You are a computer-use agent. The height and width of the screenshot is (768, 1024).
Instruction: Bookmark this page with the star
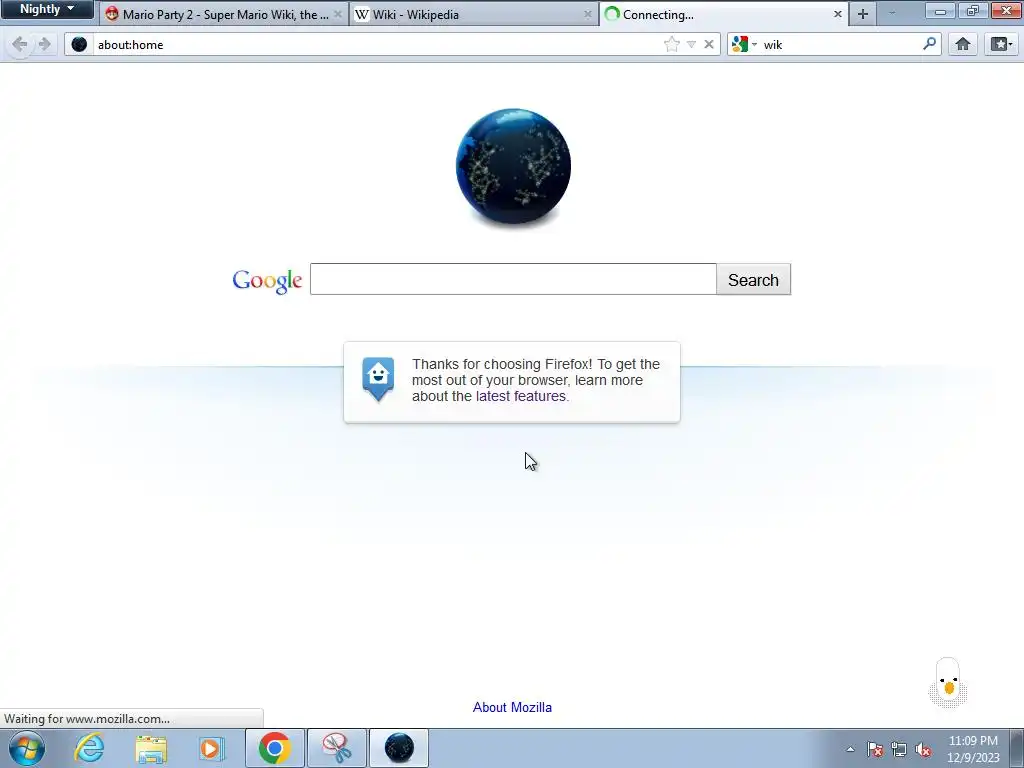click(671, 44)
